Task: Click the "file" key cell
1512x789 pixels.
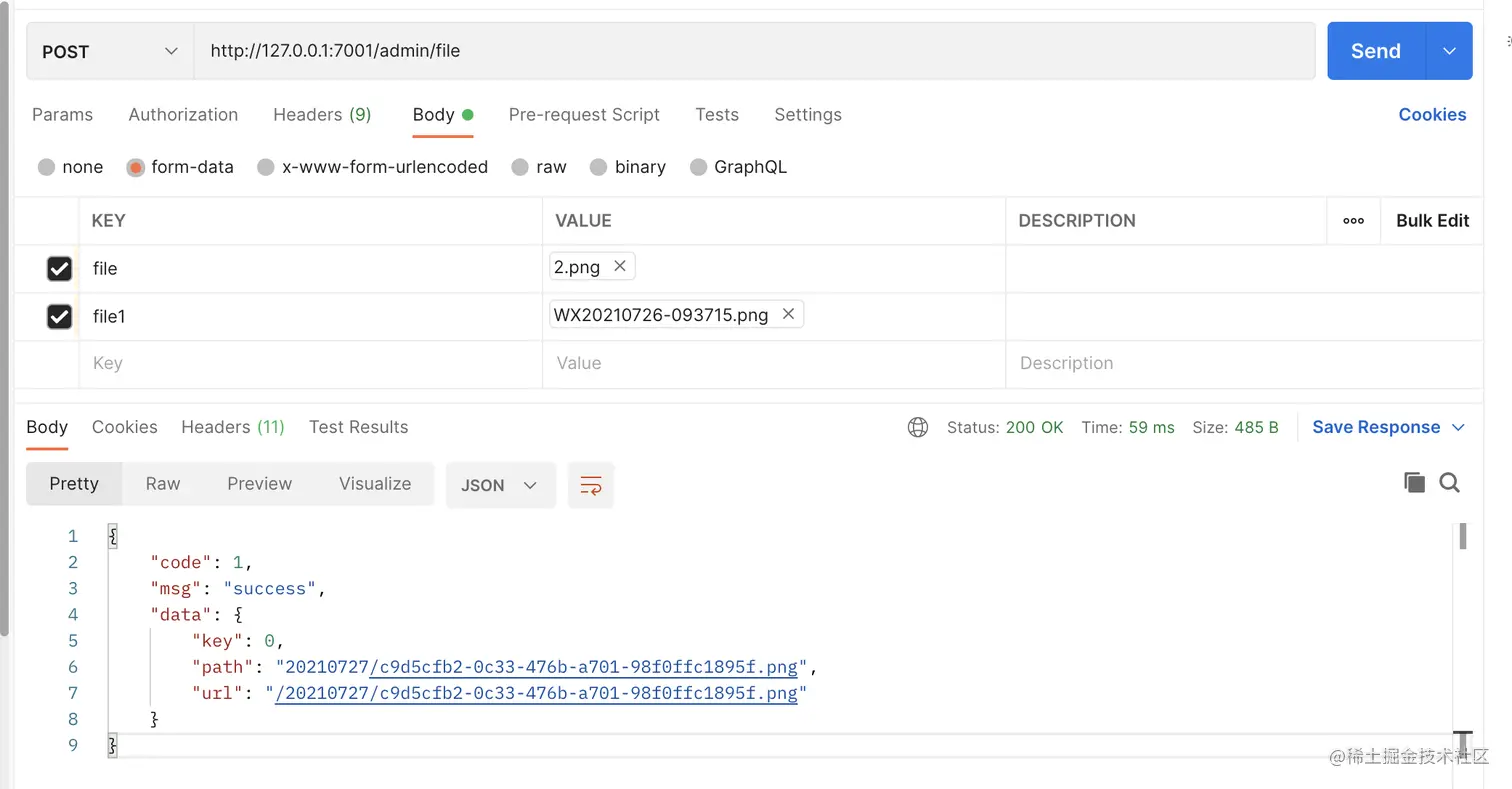Action: (310, 268)
